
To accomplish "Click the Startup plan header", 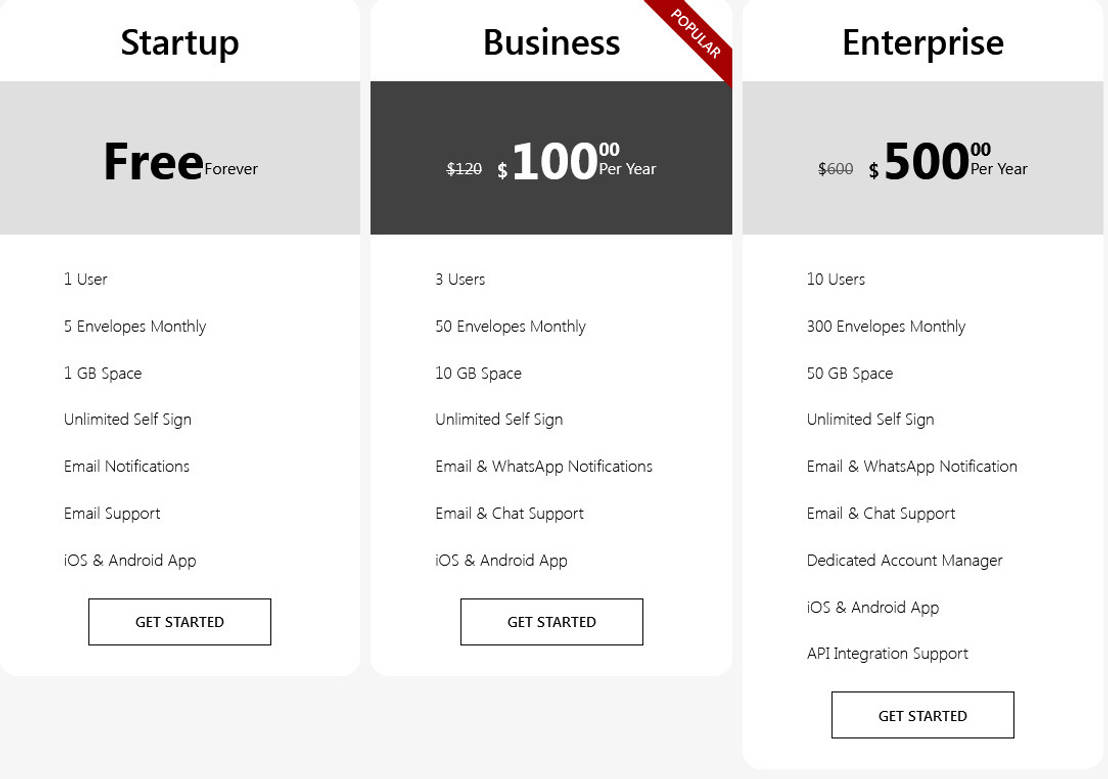I will 179,42.
